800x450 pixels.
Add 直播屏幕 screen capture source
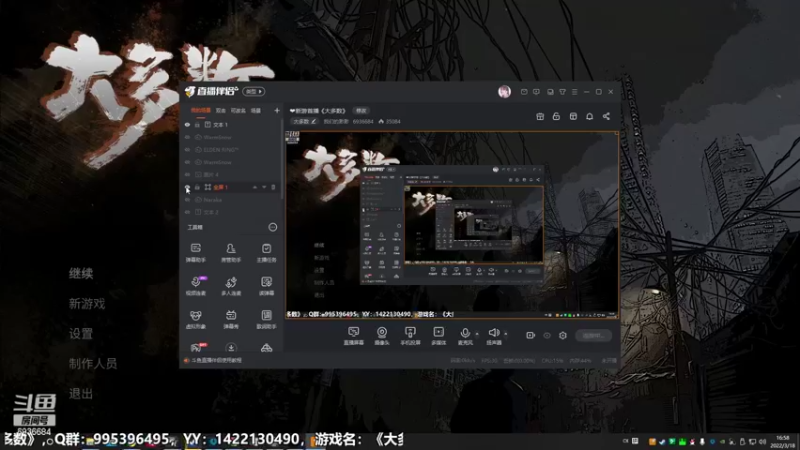pos(353,336)
